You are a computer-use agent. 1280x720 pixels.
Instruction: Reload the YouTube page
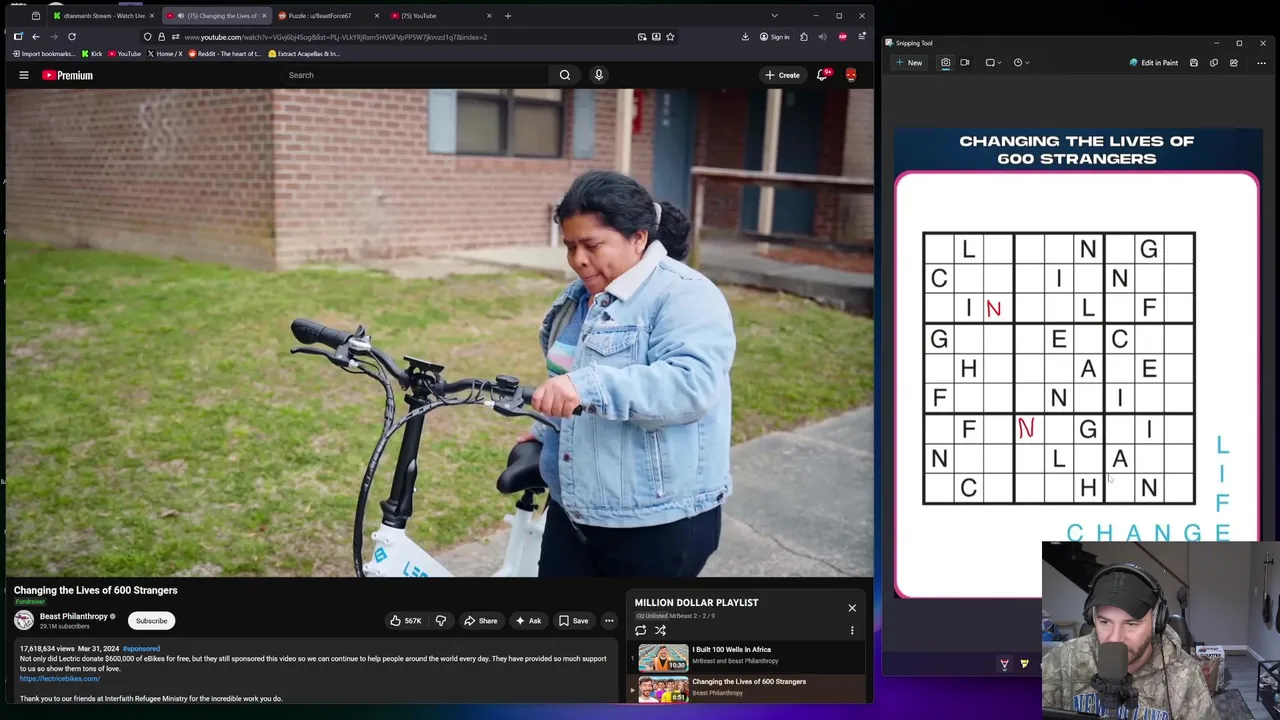(x=72, y=37)
